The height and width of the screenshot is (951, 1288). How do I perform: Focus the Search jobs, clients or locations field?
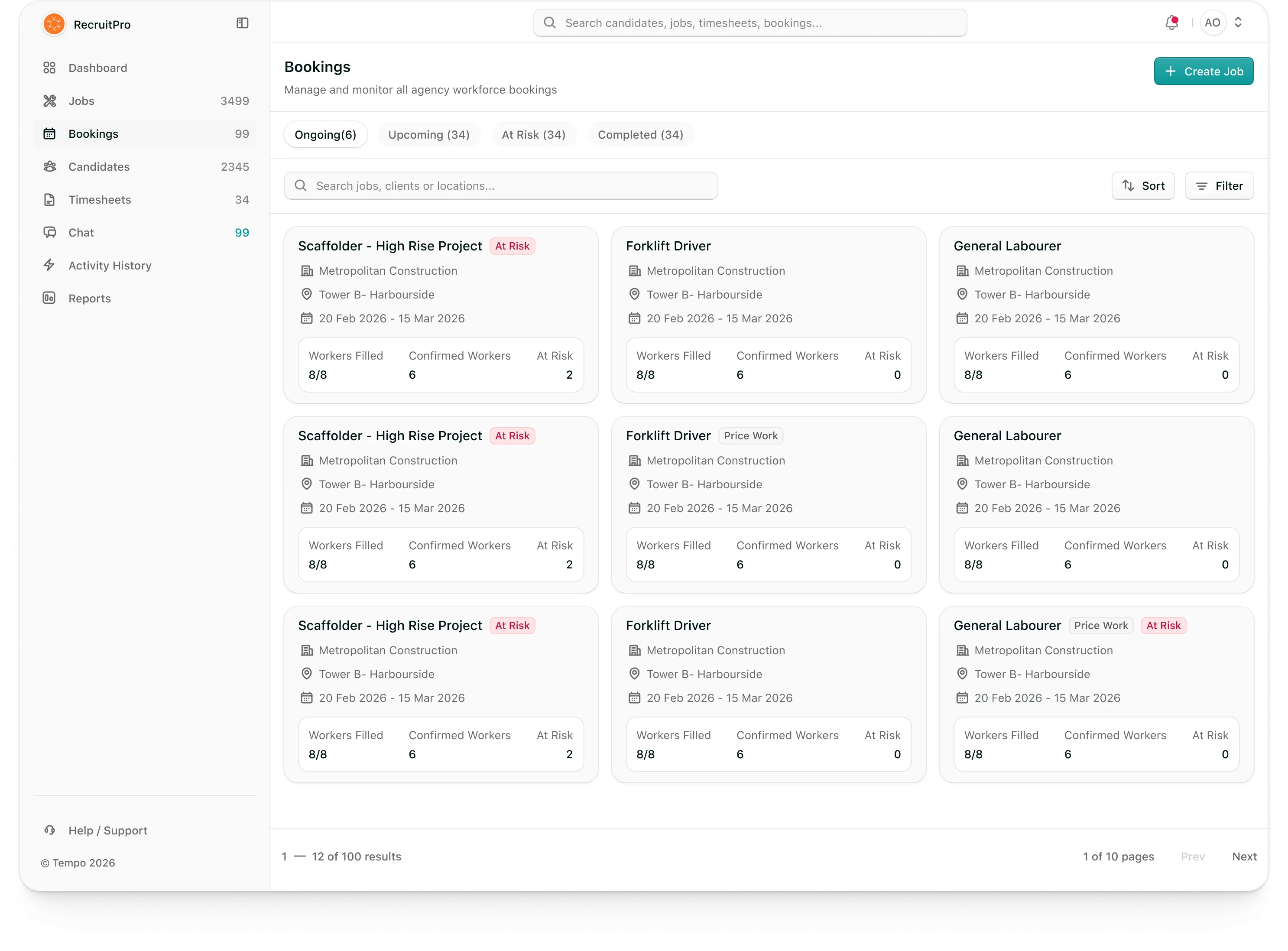click(x=501, y=186)
